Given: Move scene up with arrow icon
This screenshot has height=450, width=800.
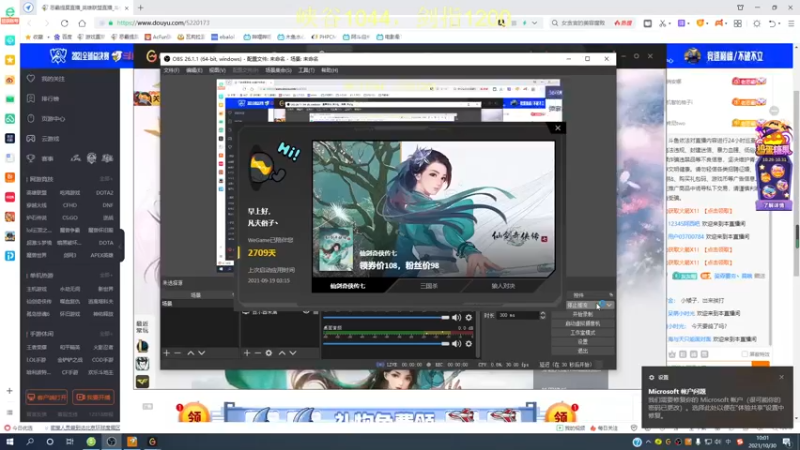Looking at the screenshot, I should [190, 353].
